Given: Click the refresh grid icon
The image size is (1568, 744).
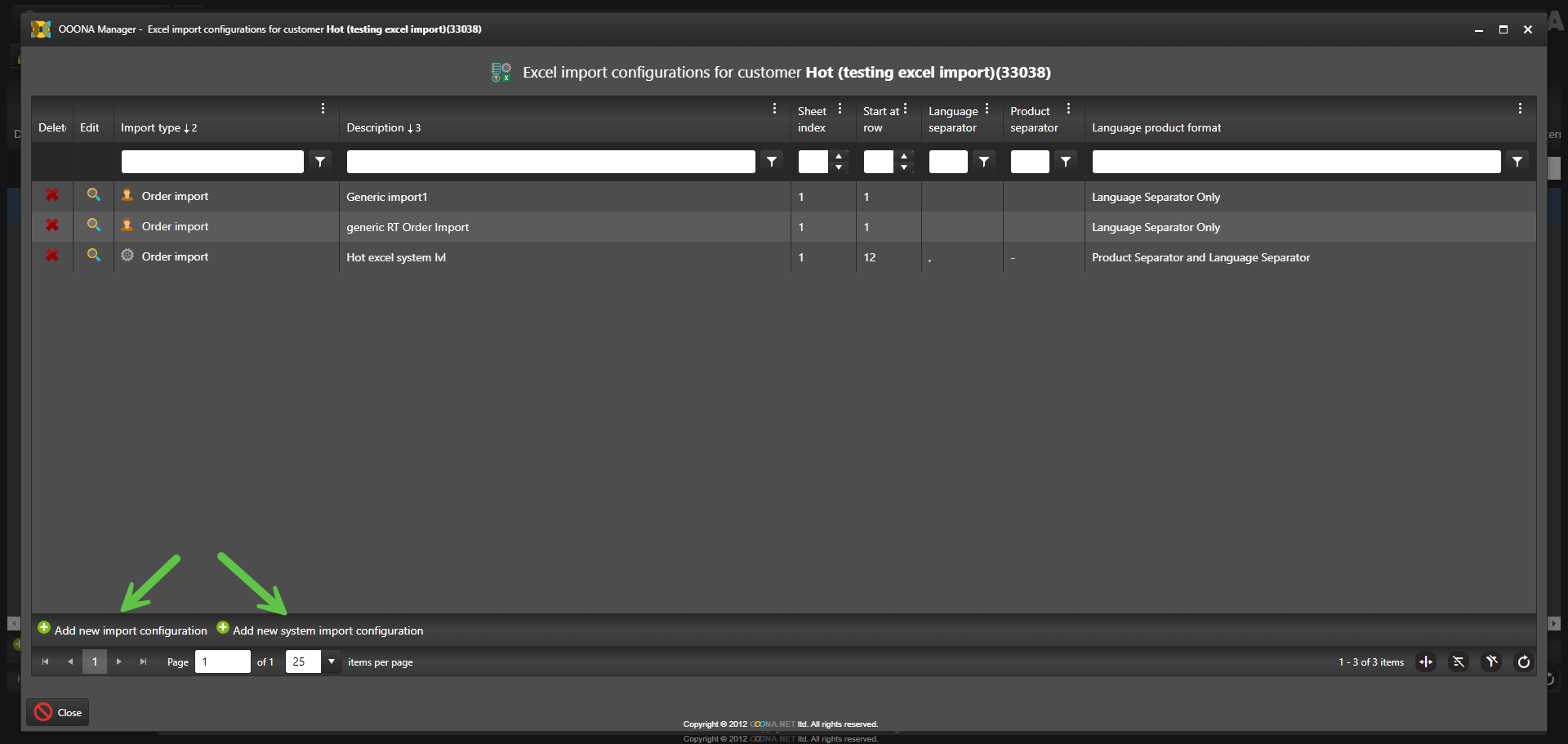Looking at the screenshot, I should pos(1523,662).
